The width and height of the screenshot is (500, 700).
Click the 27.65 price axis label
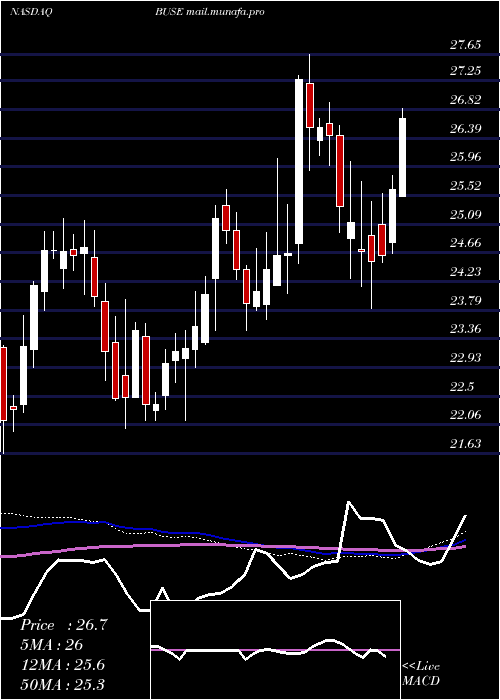pos(465,45)
